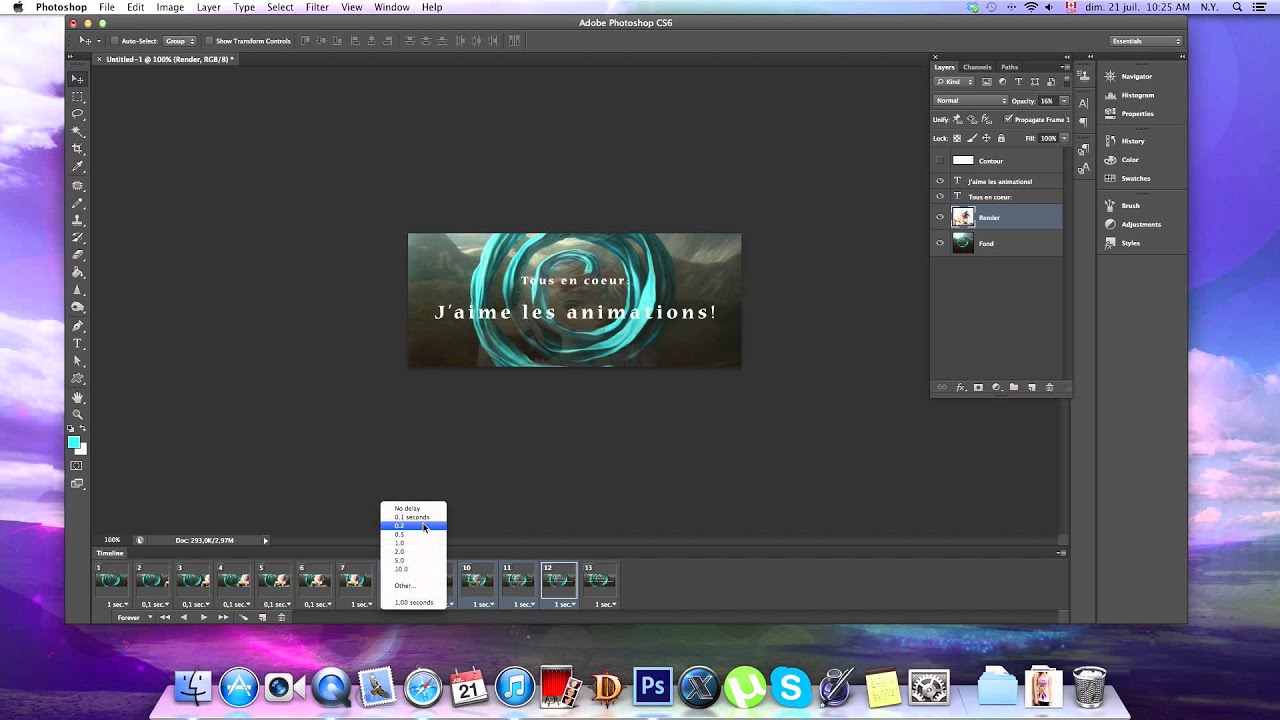Viewport: 1280px width, 720px height.
Task: Open the Filter menu
Action: coord(316,7)
